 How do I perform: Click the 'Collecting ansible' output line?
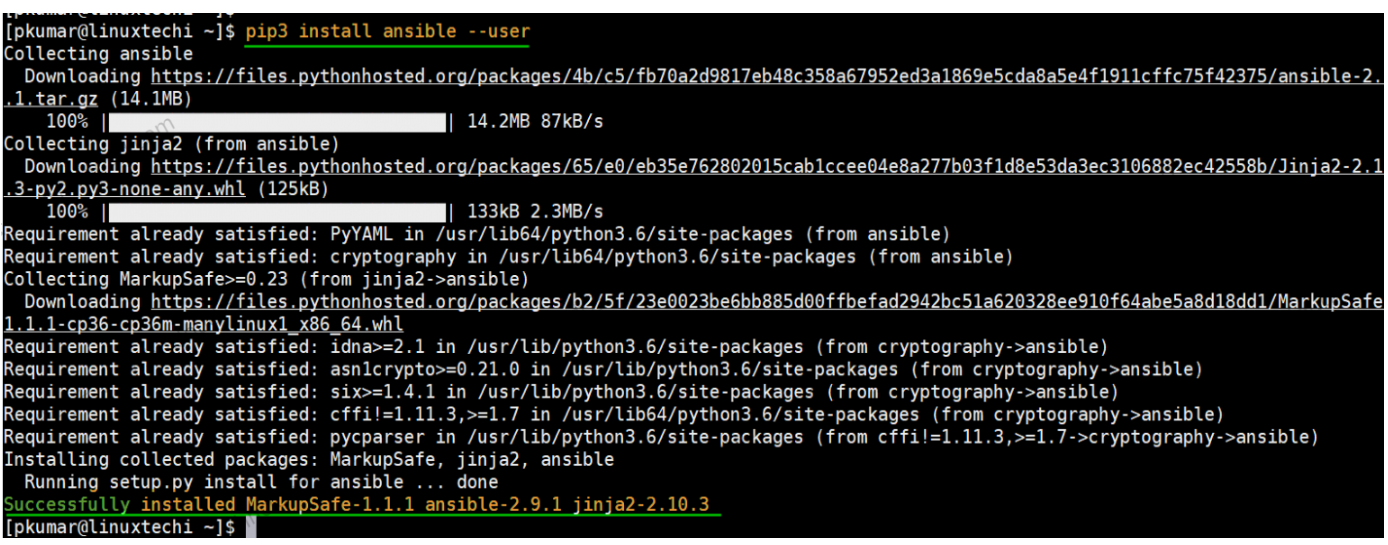coord(98,54)
